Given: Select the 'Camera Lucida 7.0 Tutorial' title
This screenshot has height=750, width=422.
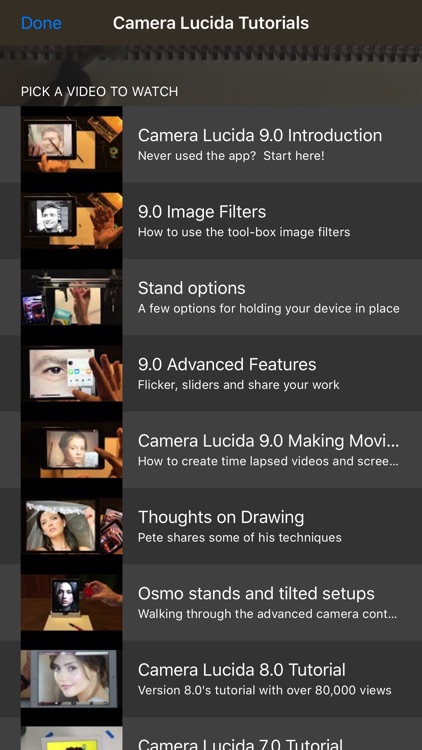Looking at the screenshot, I should [240, 744].
